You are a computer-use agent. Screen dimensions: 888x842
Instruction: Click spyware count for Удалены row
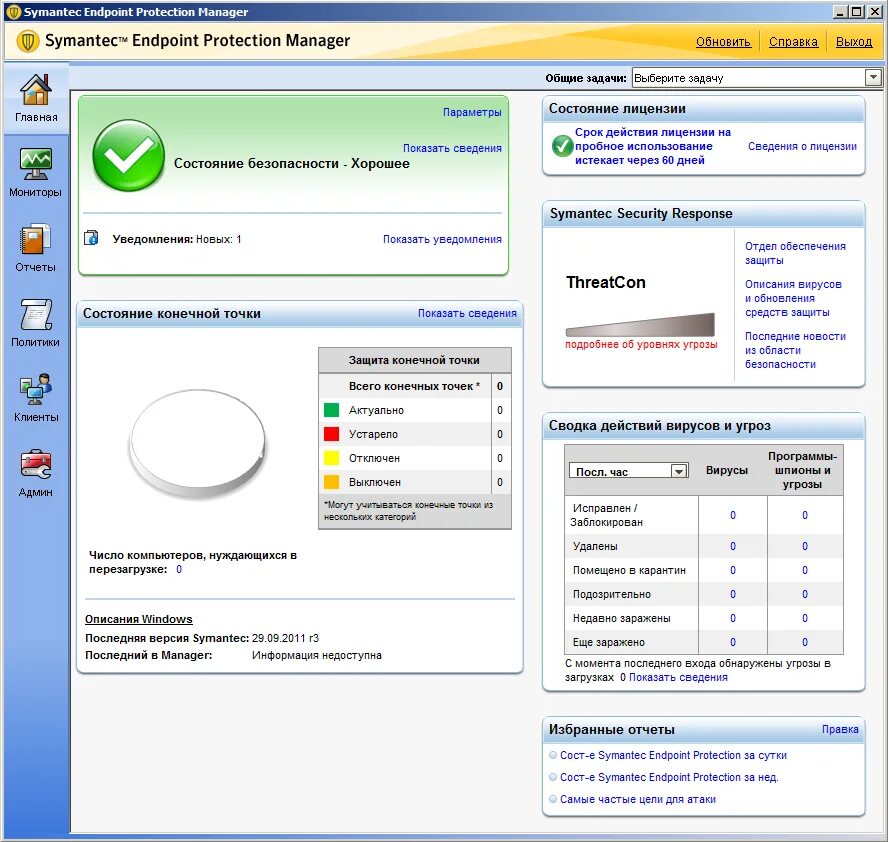[805, 546]
